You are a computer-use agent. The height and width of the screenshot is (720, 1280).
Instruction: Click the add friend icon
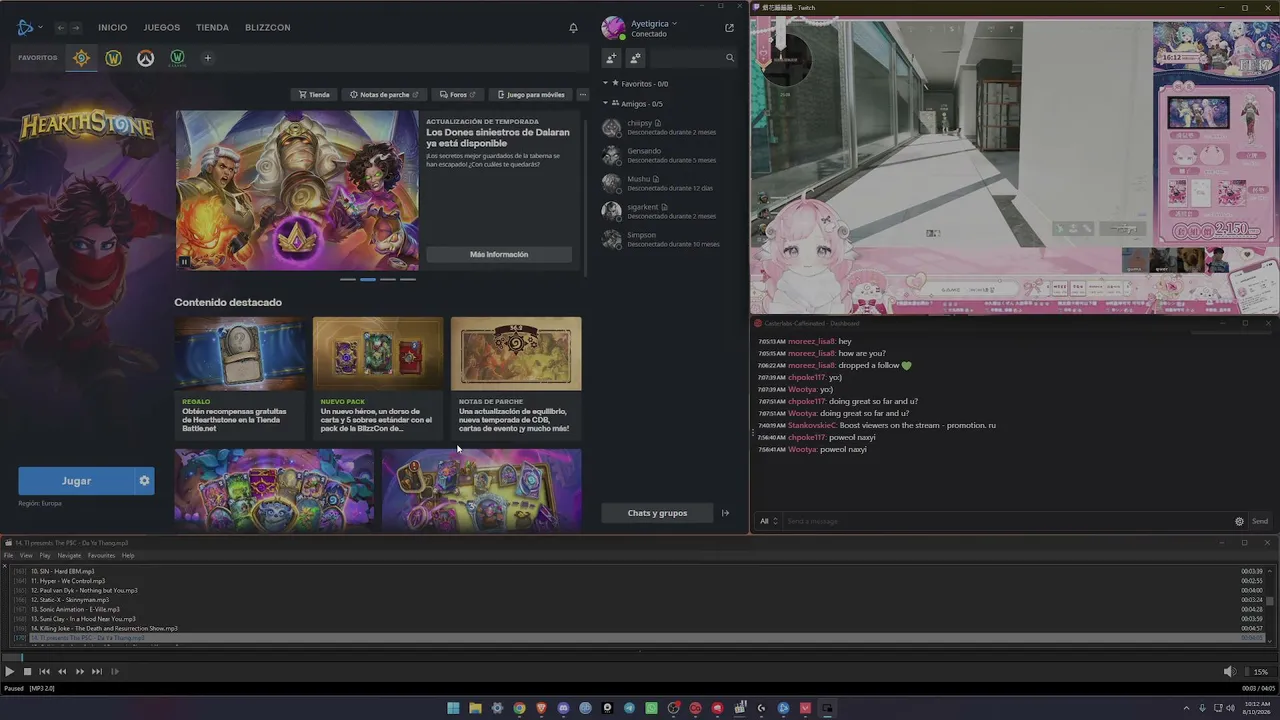coord(612,58)
